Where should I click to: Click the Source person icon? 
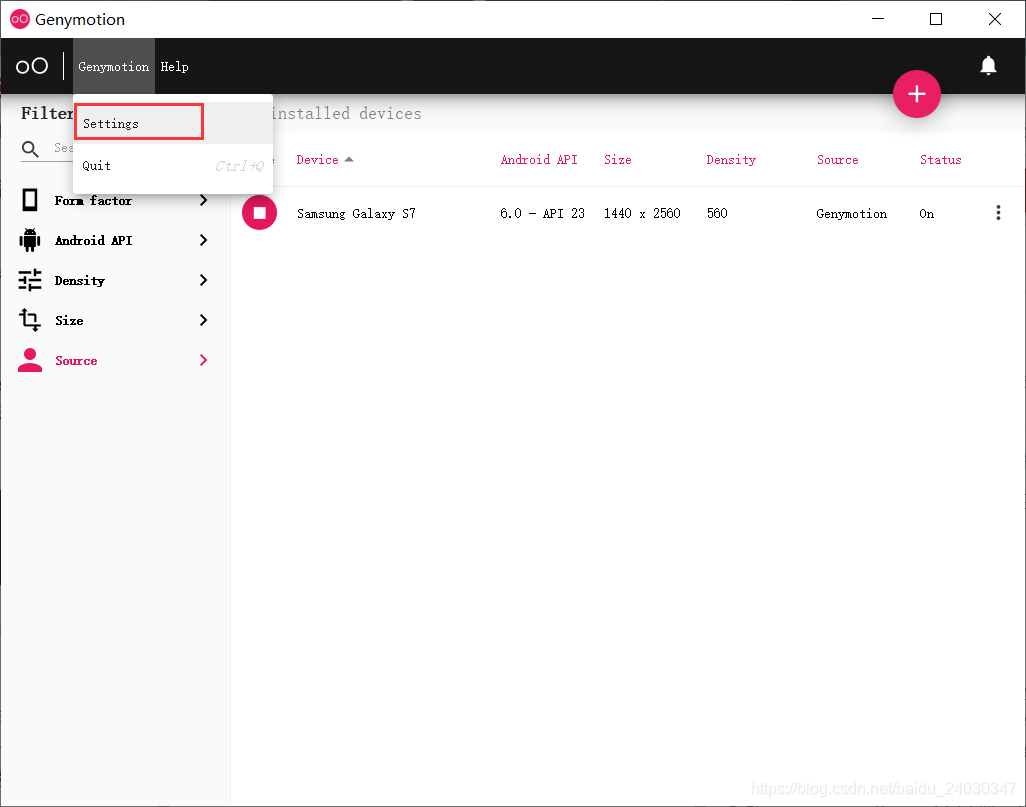(x=29, y=360)
